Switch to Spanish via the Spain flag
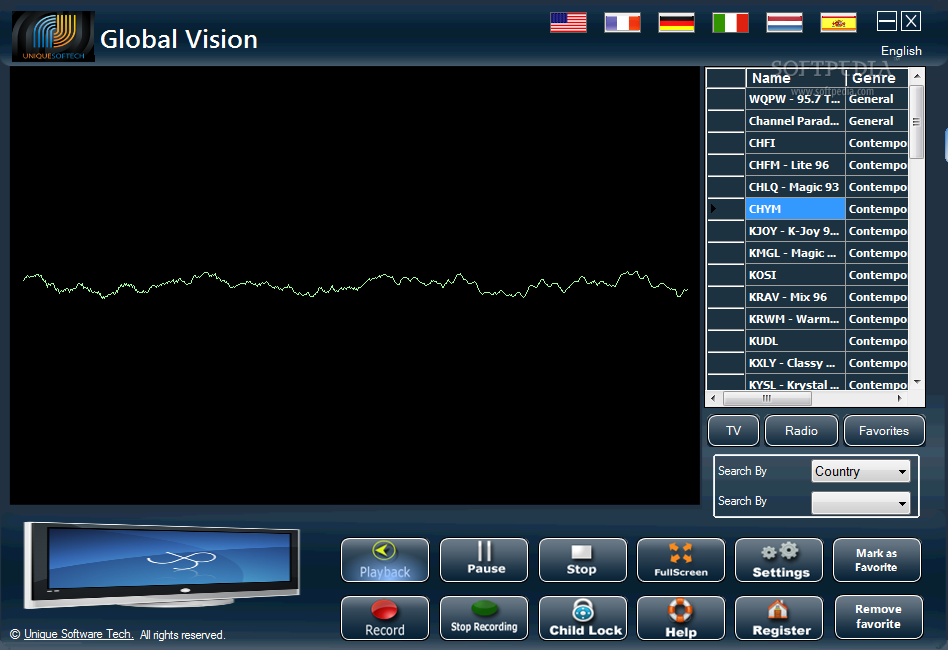The height and width of the screenshot is (650, 948). point(839,22)
